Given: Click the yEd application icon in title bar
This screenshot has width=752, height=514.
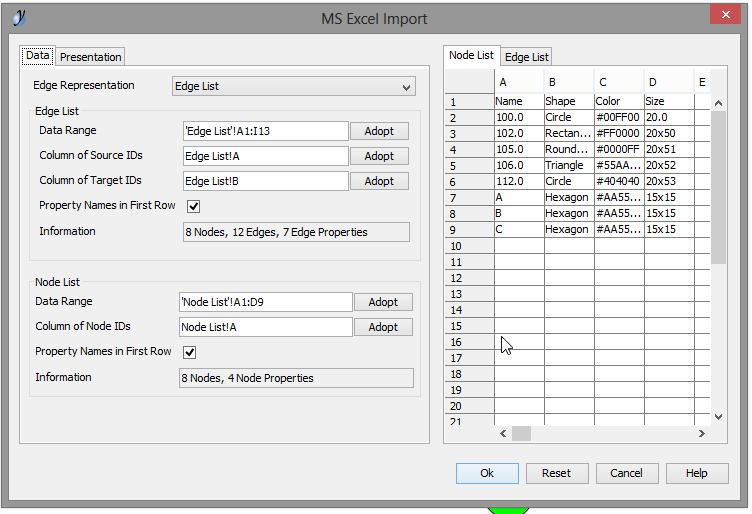Looking at the screenshot, I should click(x=21, y=17).
